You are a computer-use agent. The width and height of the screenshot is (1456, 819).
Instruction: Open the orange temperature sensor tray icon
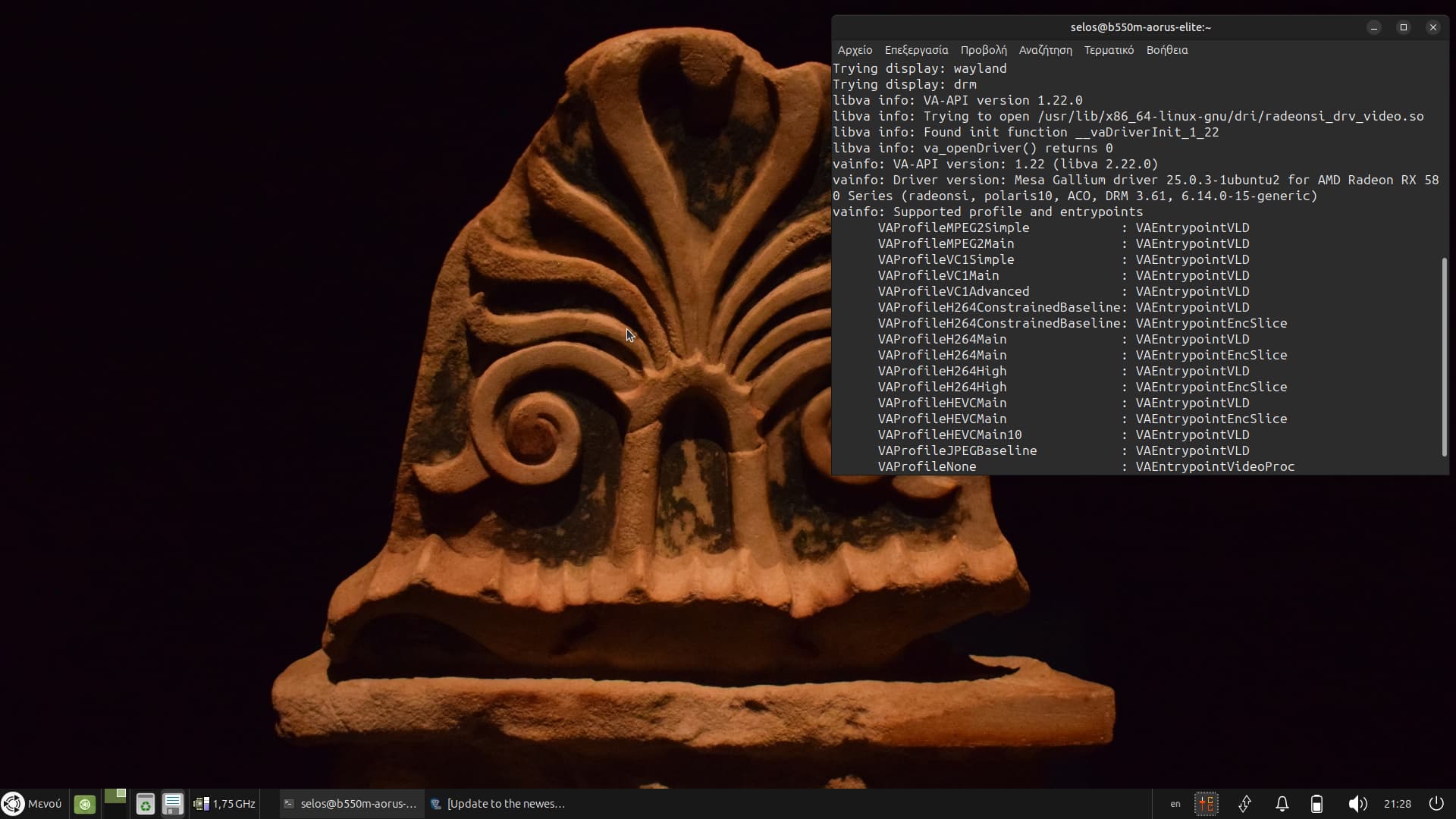point(1206,804)
